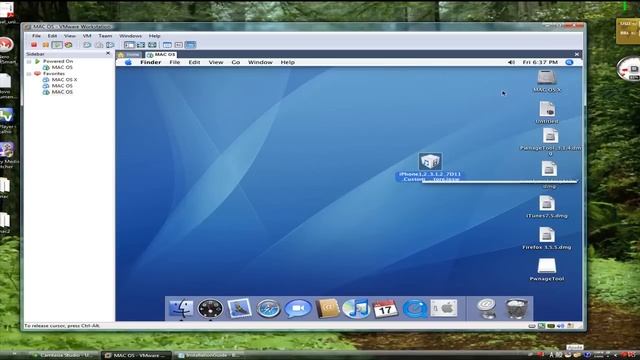Click the orange Suspend toolbar icon

pos(46,45)
